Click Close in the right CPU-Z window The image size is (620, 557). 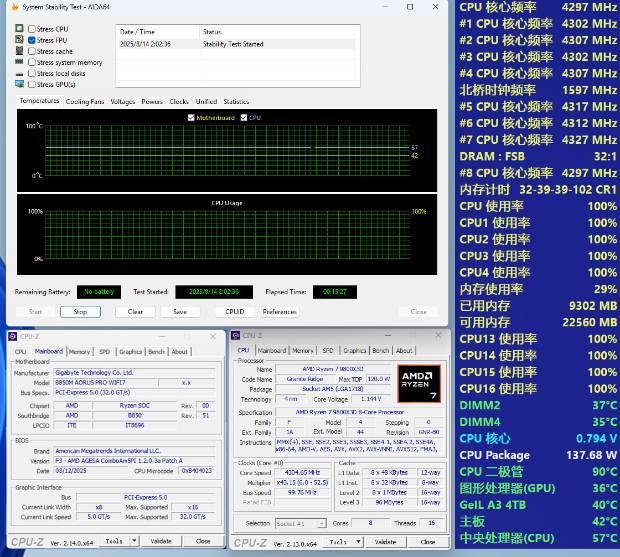(x=428, y=542)
